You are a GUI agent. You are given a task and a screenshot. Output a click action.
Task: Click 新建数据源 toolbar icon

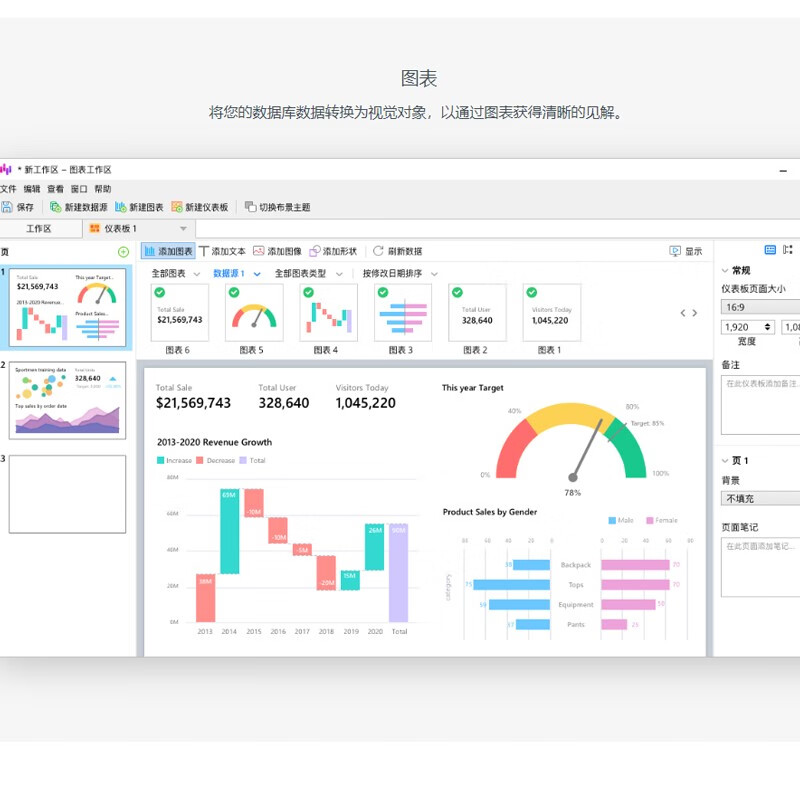click(x=56, y=207)
